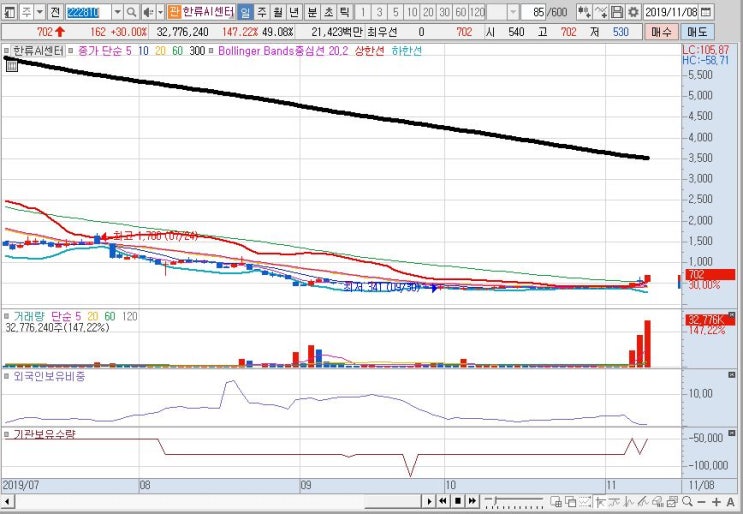Click the add chart window icon
Viewport: 743px width, 514px height.
[556, 501]
